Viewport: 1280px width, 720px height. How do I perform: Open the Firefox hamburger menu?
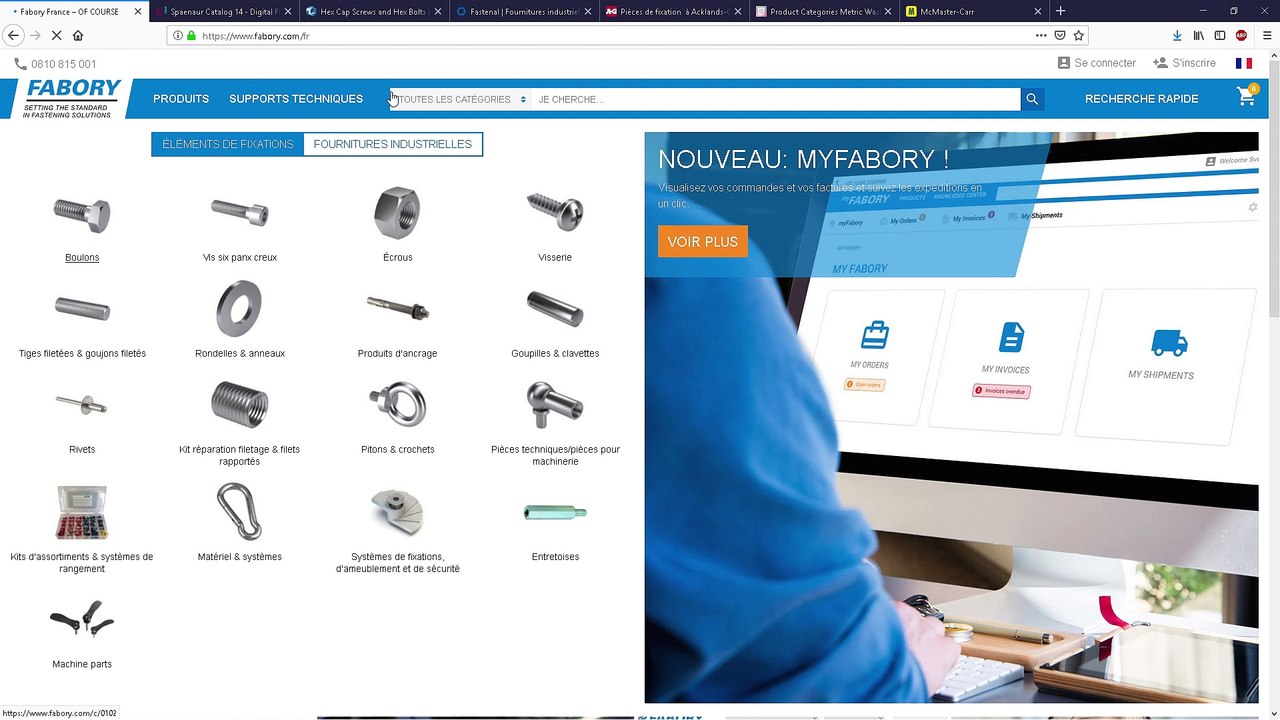[1267, 35]
